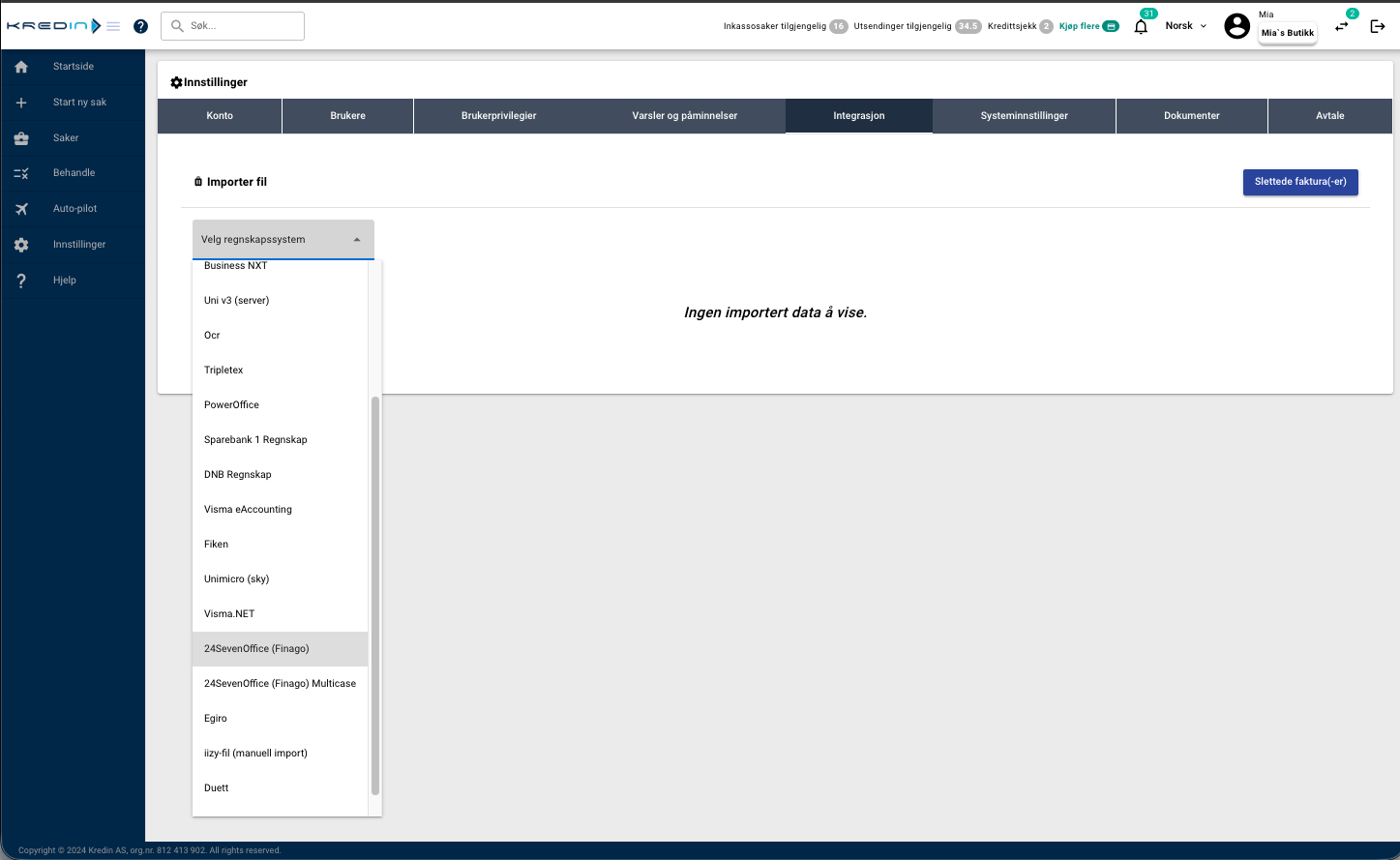Screen dimensions: 1400x860
Task: Click the Mia`s Butikk company button
Action: point(1288,33)
